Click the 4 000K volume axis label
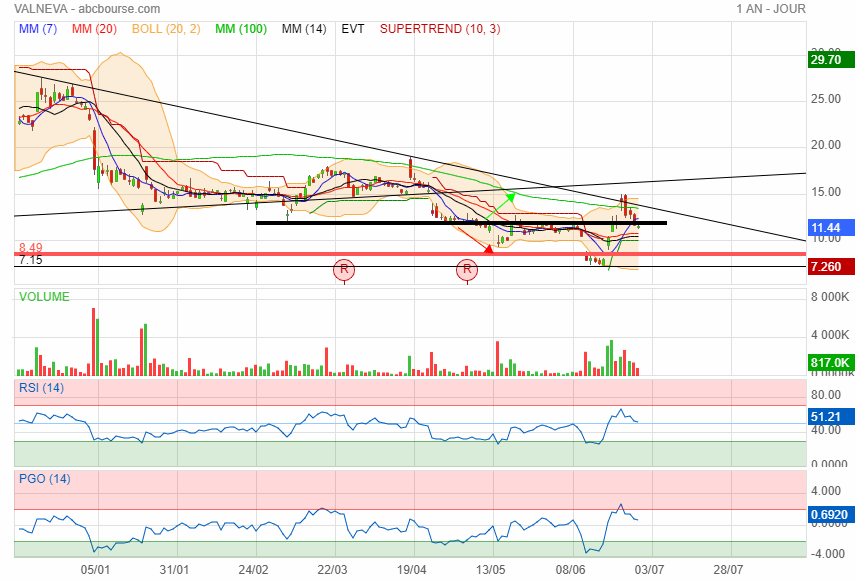The width and height of the screenshot is (855, 580). [830, 335]
